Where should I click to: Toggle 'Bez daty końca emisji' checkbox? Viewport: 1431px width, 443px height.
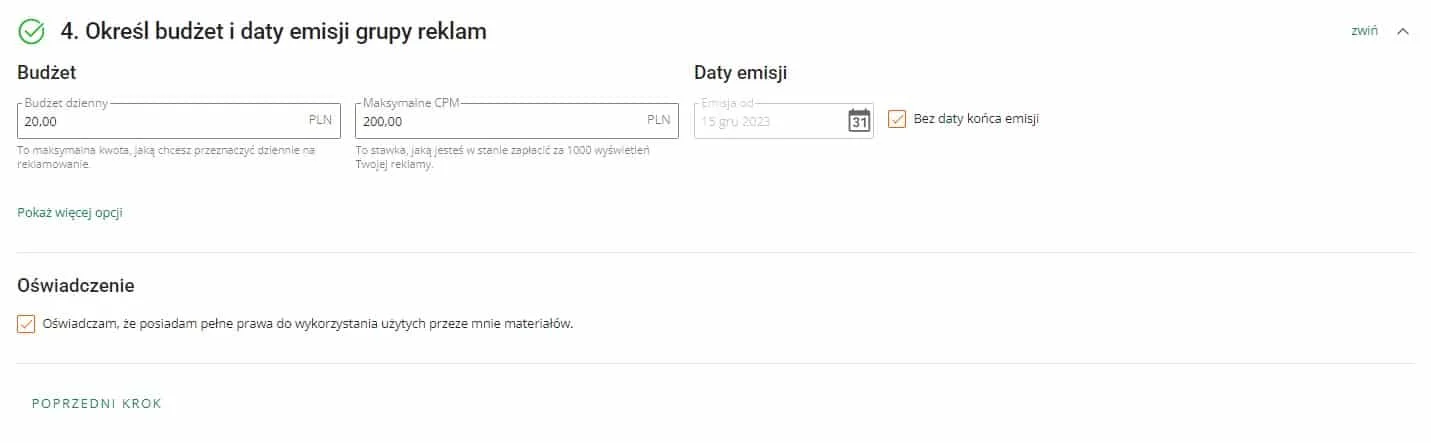pyautogui.click(x=897, y=119)
